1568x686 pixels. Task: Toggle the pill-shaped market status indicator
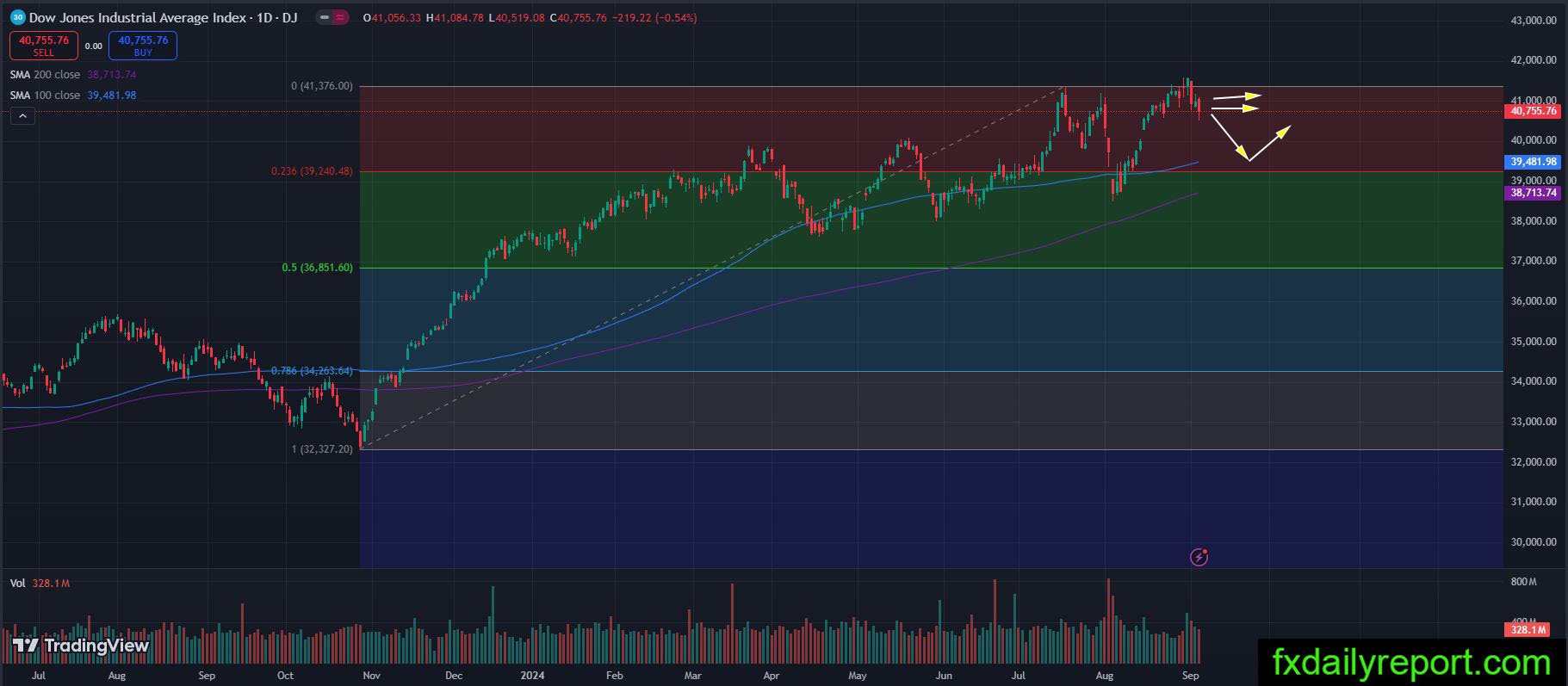[x=332, y=17]
